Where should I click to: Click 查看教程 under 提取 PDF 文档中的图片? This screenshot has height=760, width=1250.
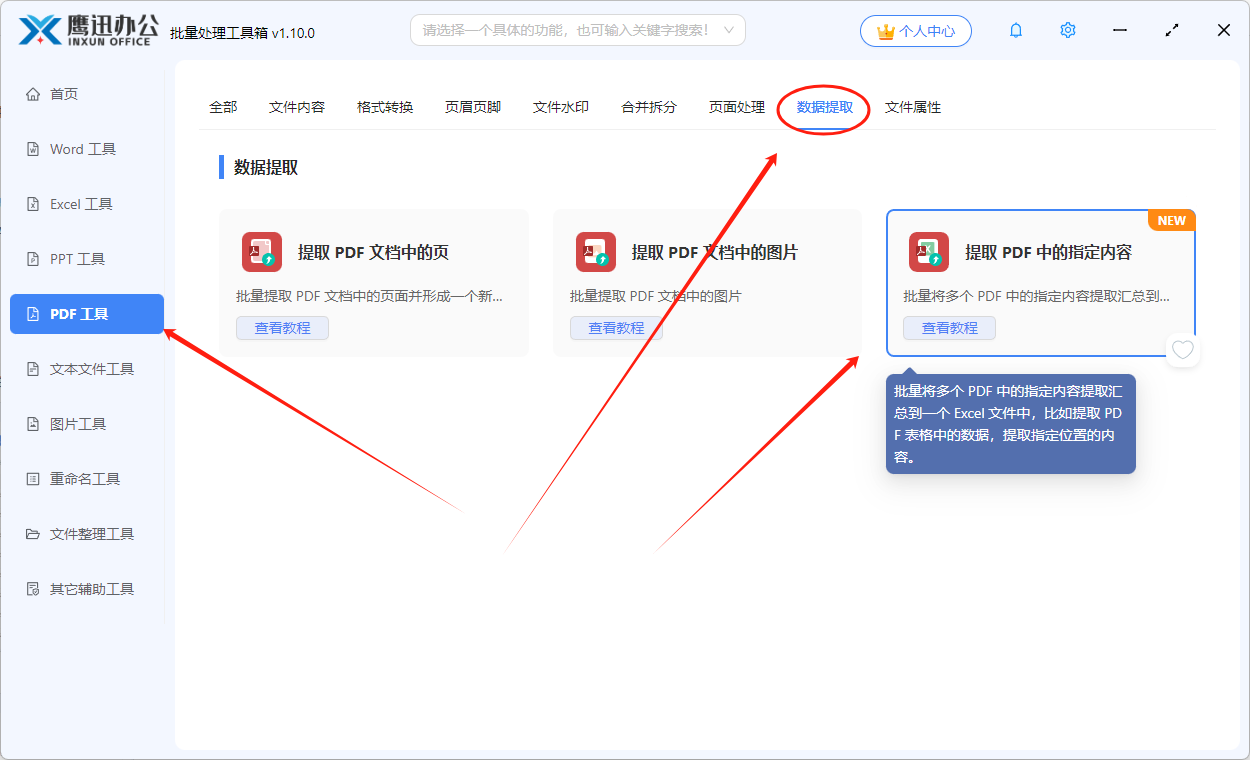616,327
